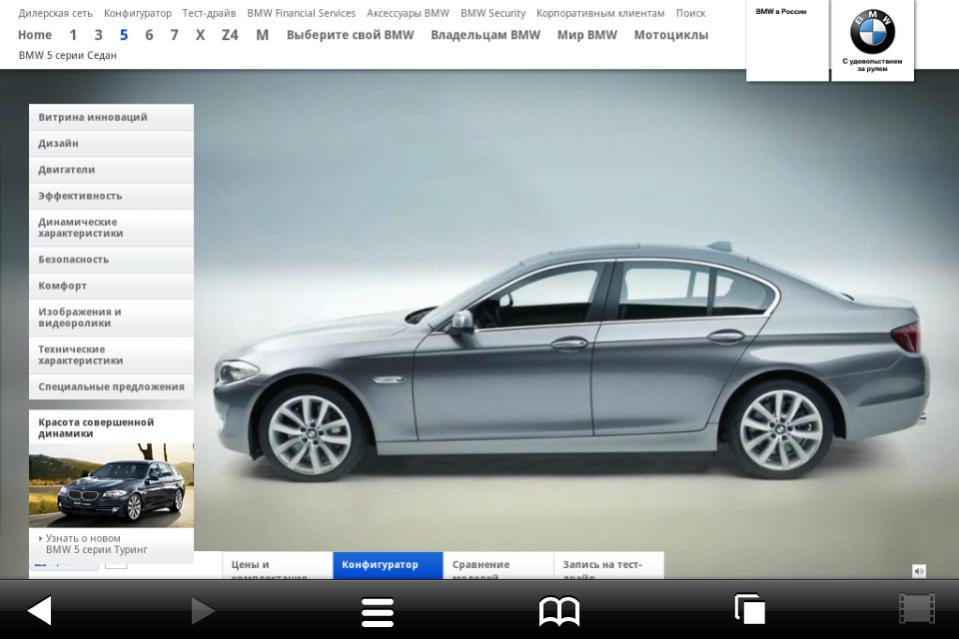The width and height of the screenshot is (959, 639).
Task: Tap the filmstrip icon in bottom bar
Action: click(x=917, y=609)
